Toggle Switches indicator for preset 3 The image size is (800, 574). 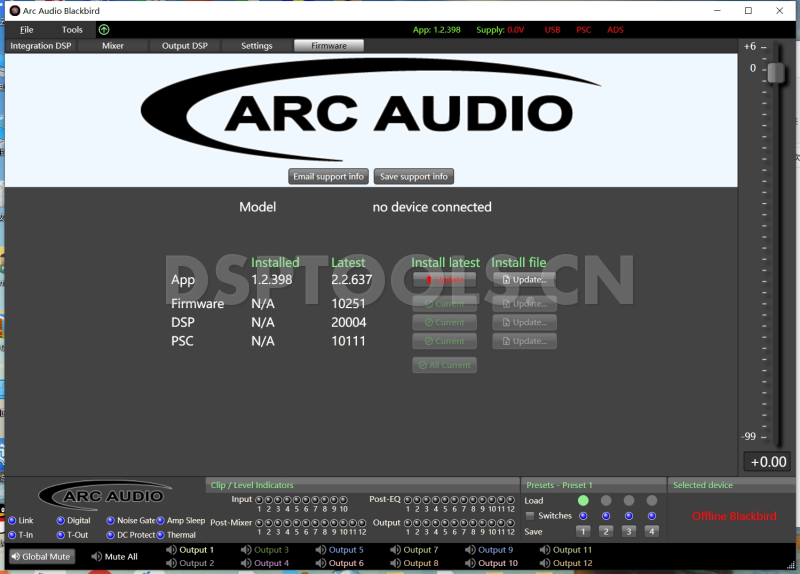pyautogui.click(x=629, y=516)
